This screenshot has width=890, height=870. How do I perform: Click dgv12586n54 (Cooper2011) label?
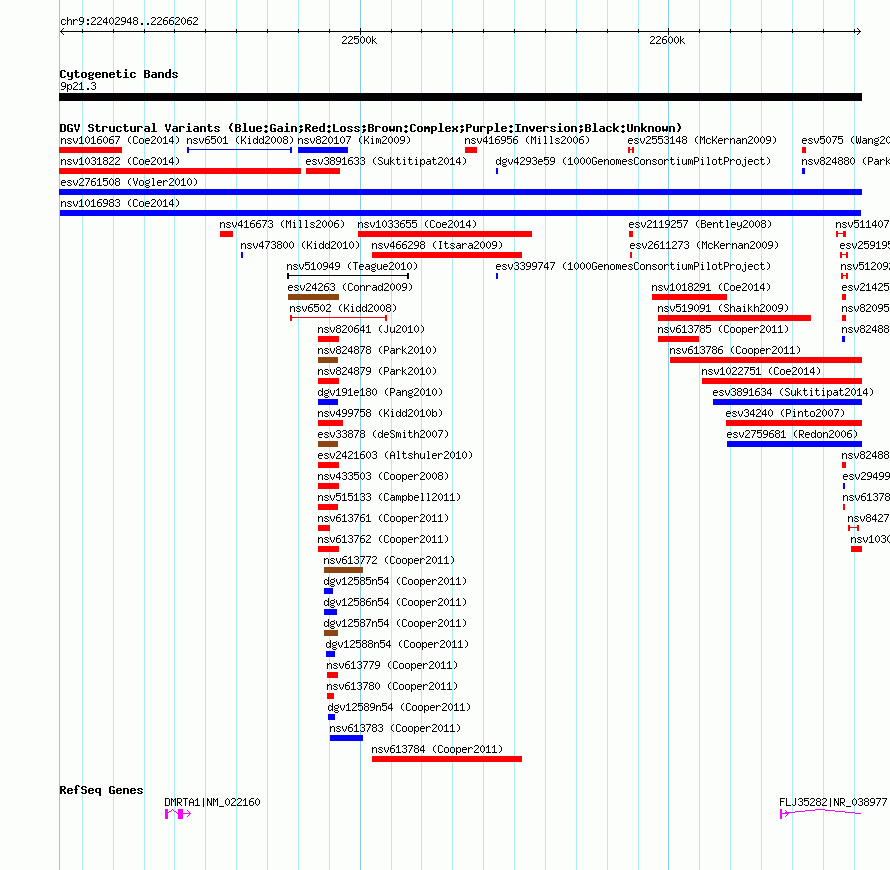[x=395, y=602]
